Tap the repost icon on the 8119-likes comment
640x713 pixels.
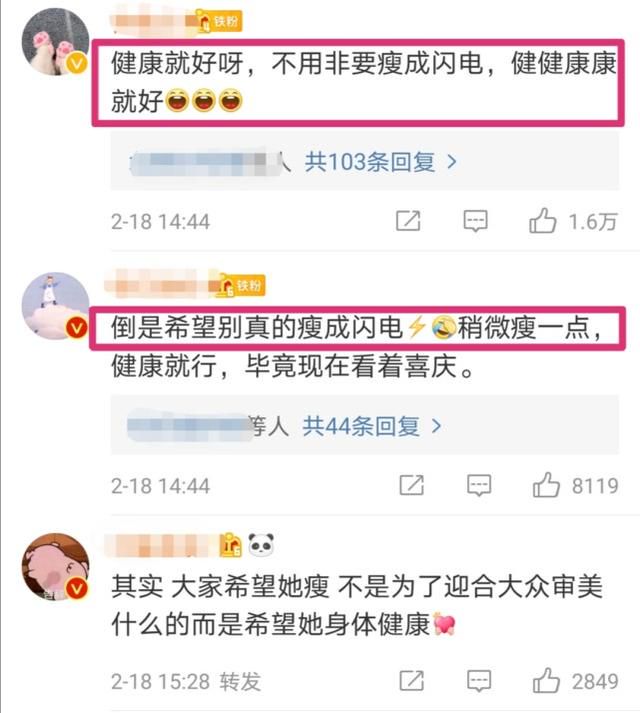coord(412,485)
